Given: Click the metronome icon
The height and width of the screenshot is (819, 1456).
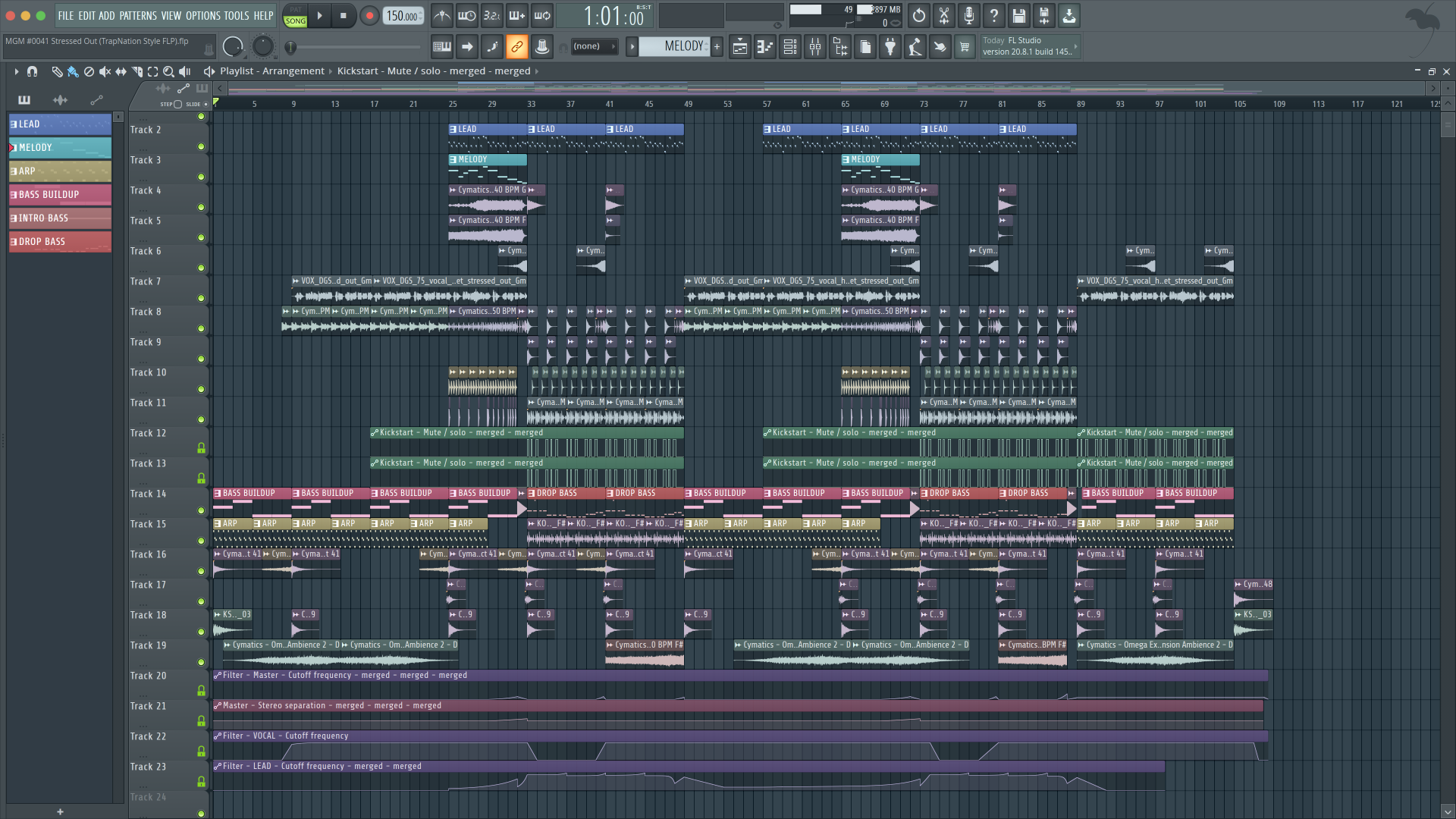Looking at the screenshot, I should (442, 15).
